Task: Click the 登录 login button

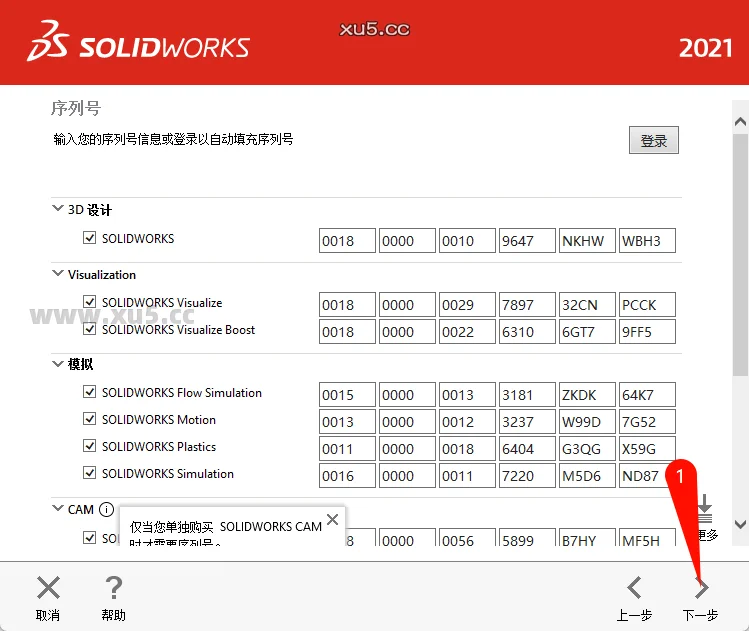Action: (x=654, y=141)
